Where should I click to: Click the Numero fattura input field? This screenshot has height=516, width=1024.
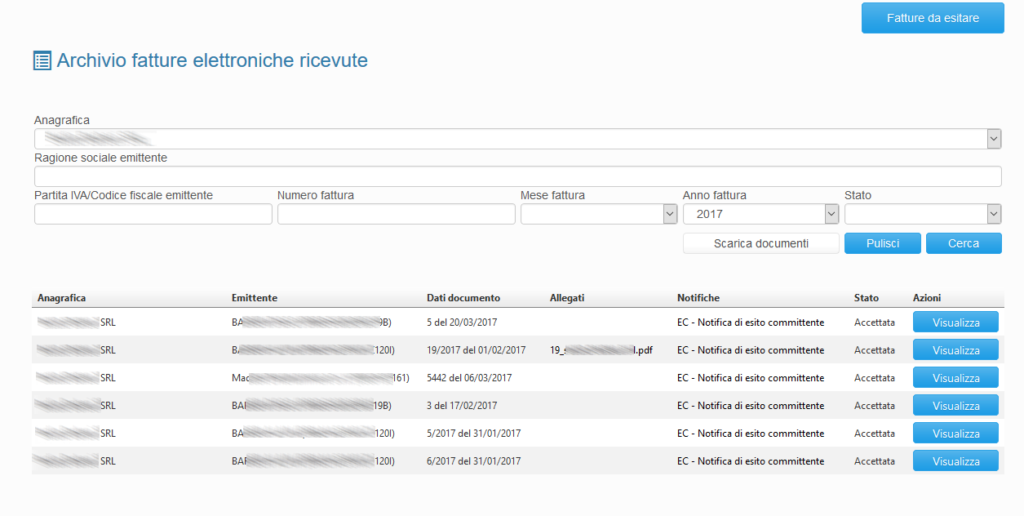(396, 214)
